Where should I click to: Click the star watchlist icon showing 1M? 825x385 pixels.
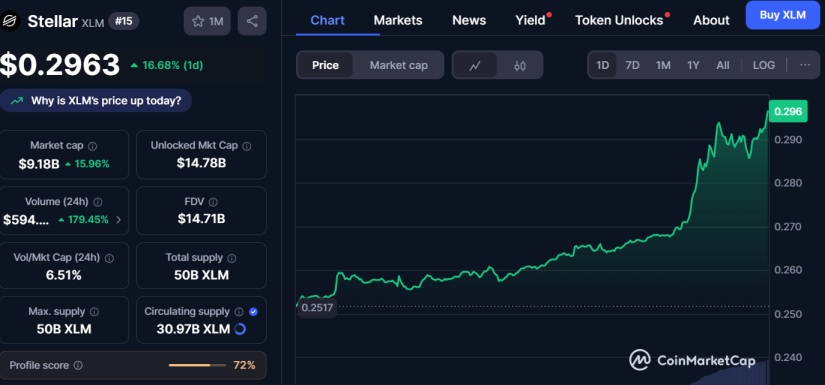tap(207, 22)
